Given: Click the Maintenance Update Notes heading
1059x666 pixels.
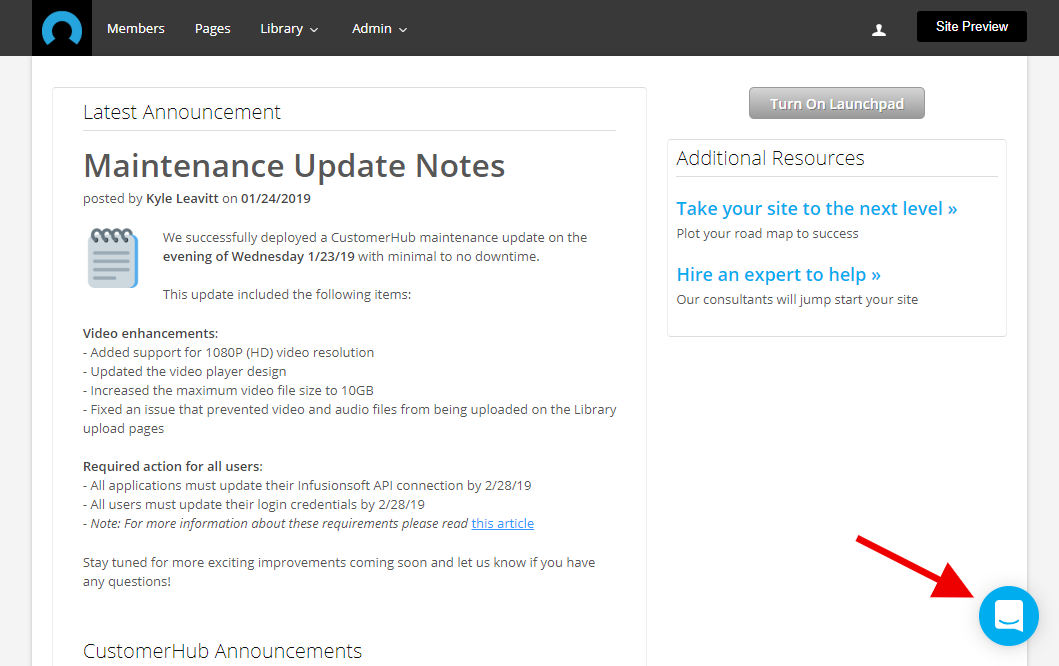Looking at the screenshot, I should (x=294, y=166).
